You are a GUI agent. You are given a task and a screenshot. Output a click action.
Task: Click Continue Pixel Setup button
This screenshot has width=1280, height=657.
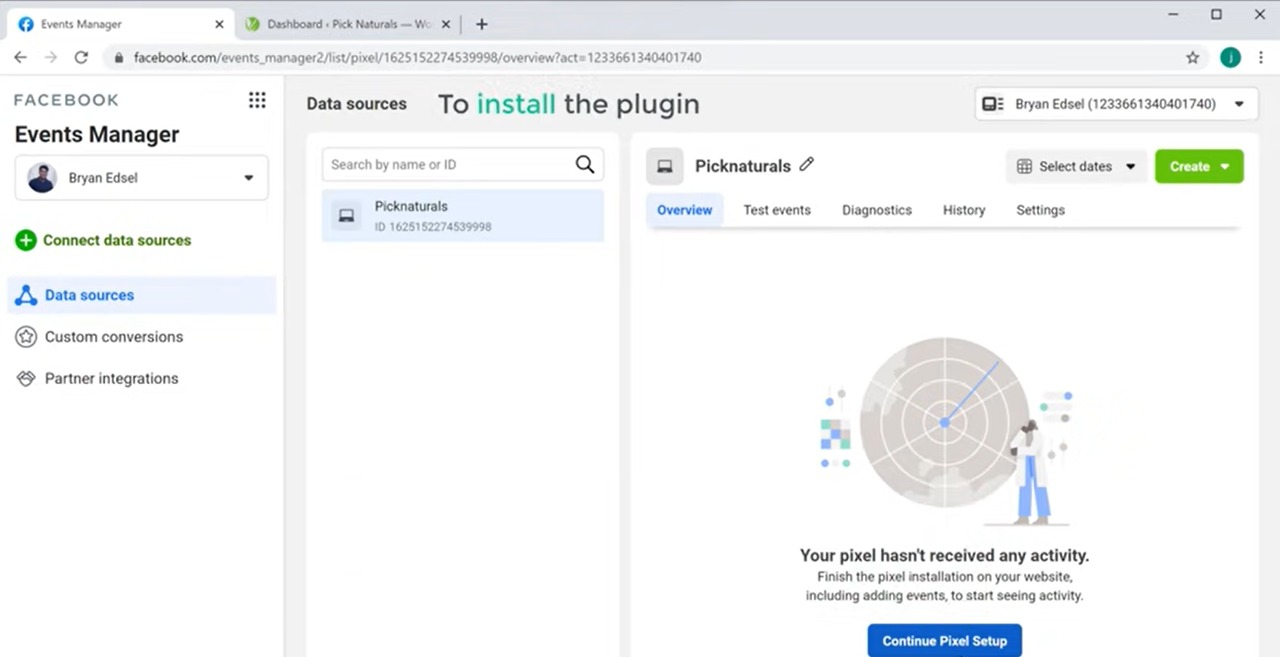(x=945, y=641)
